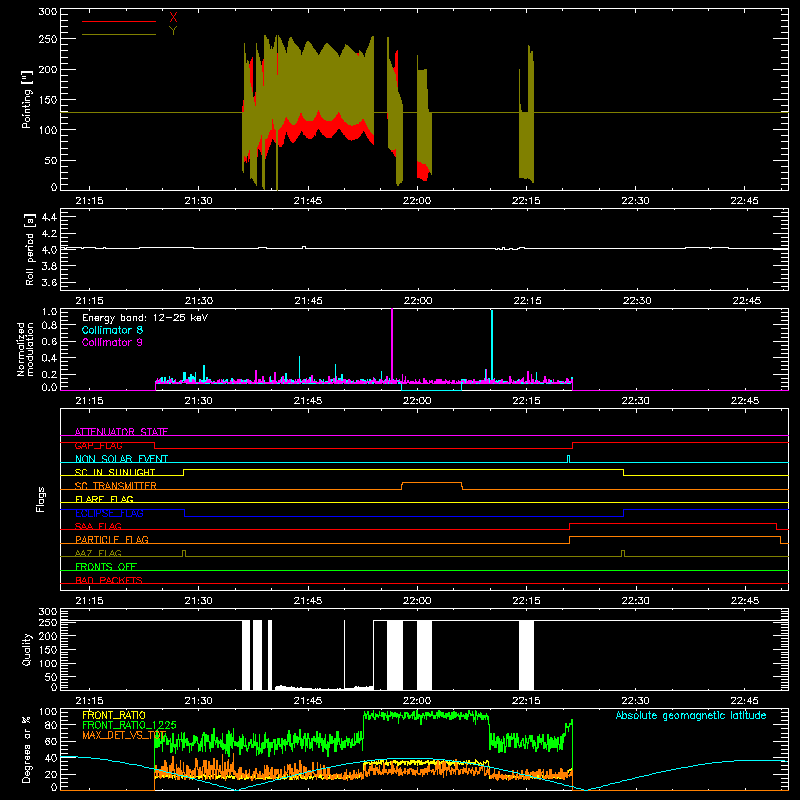Select the SAA_FLAG label
The width and height of the screenshot is (800, 800).
pyautogui.click(x=98, y=526)
